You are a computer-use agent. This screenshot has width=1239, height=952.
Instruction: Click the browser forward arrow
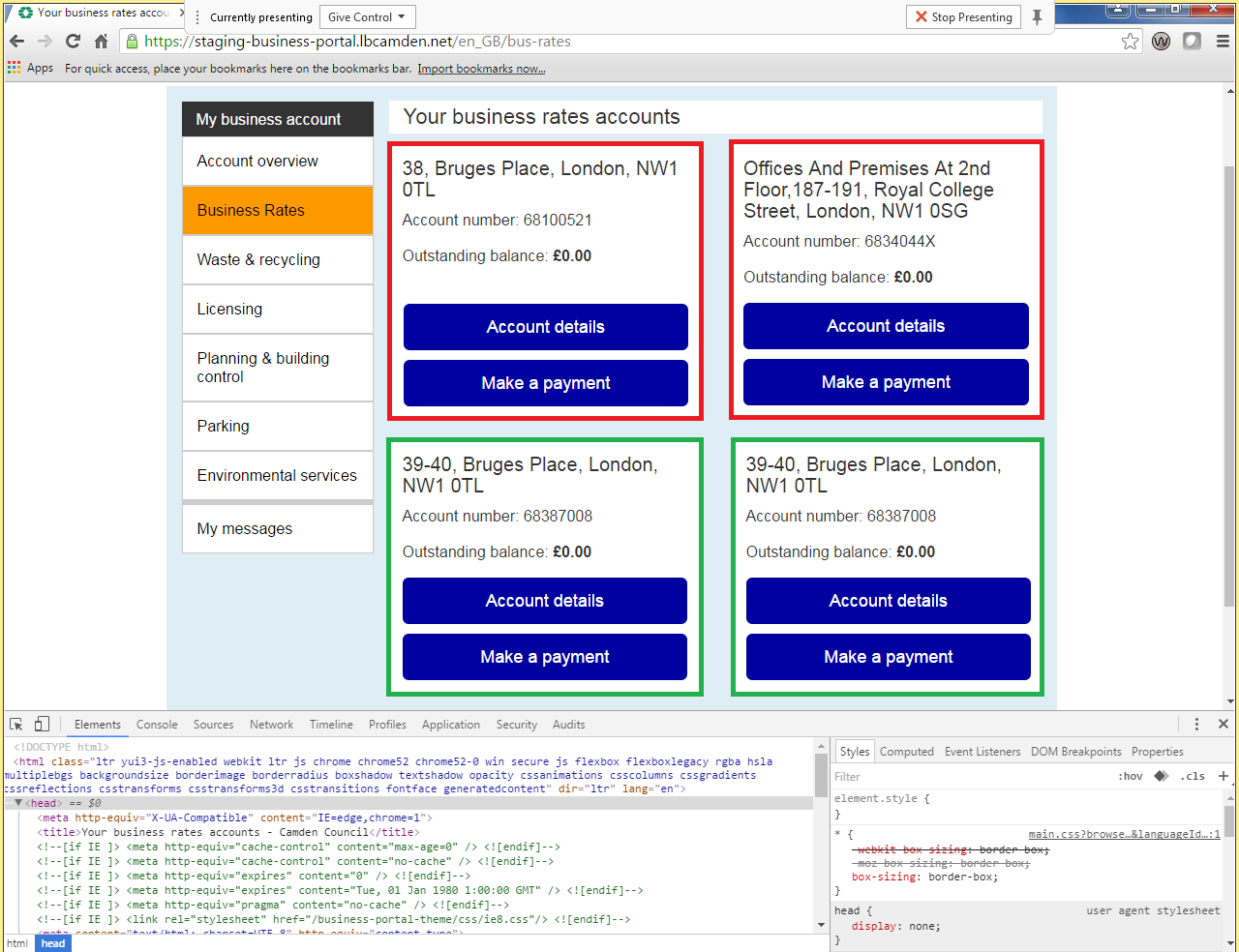pos(45,42)
